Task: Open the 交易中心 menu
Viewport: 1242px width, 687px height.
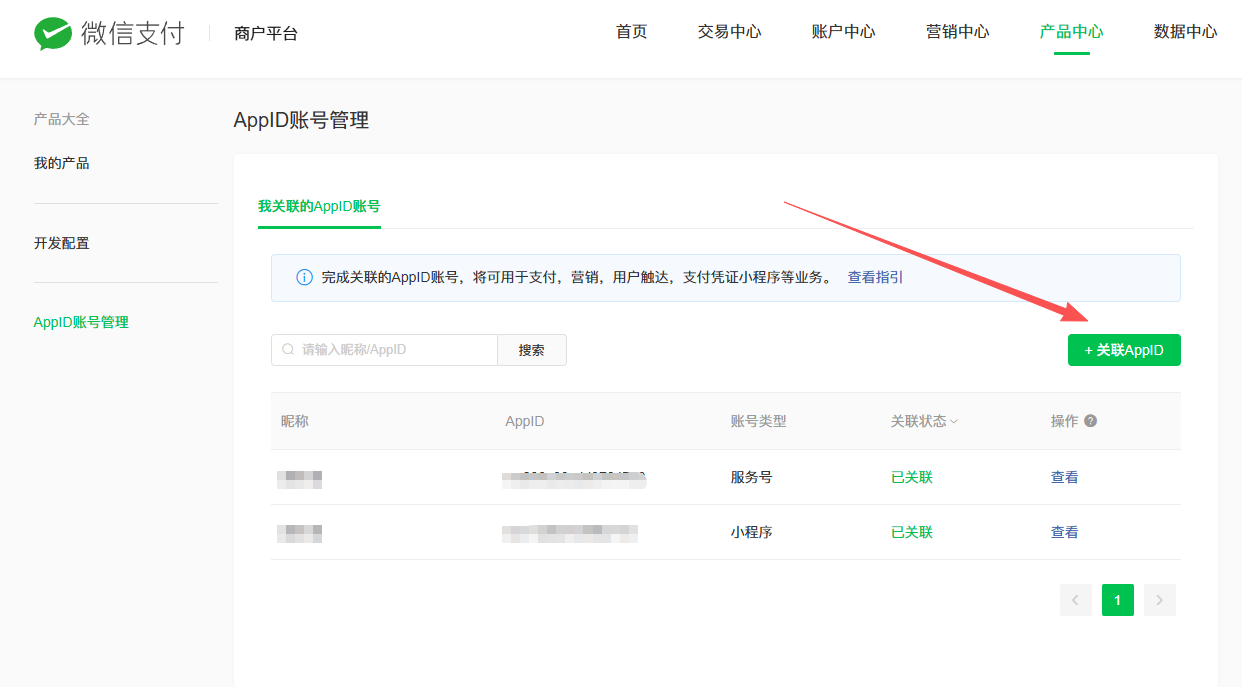Action: click(730, 32)
